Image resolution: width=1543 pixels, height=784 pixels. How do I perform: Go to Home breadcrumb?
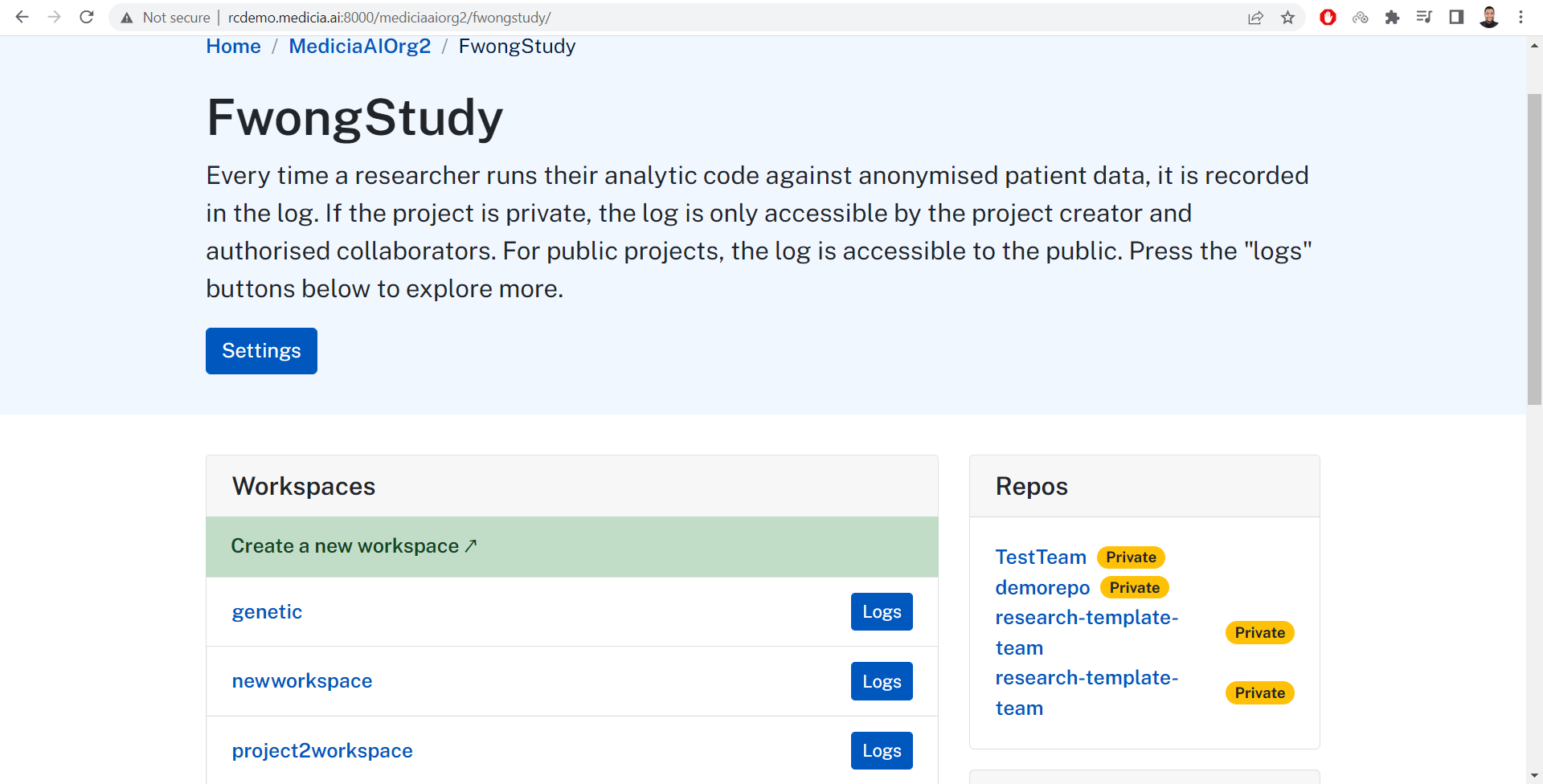(x=233, y=47)
